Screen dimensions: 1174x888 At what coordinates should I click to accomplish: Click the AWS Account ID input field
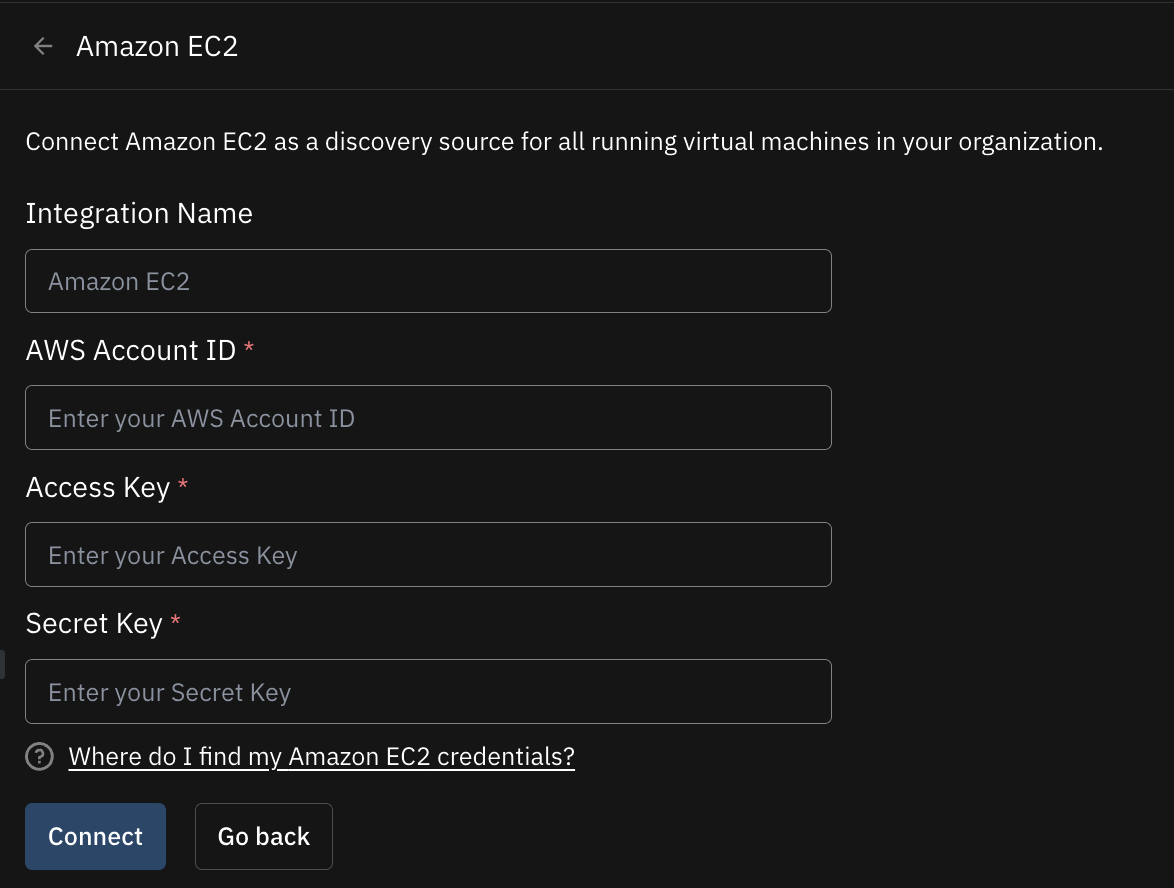click(428, 418)
